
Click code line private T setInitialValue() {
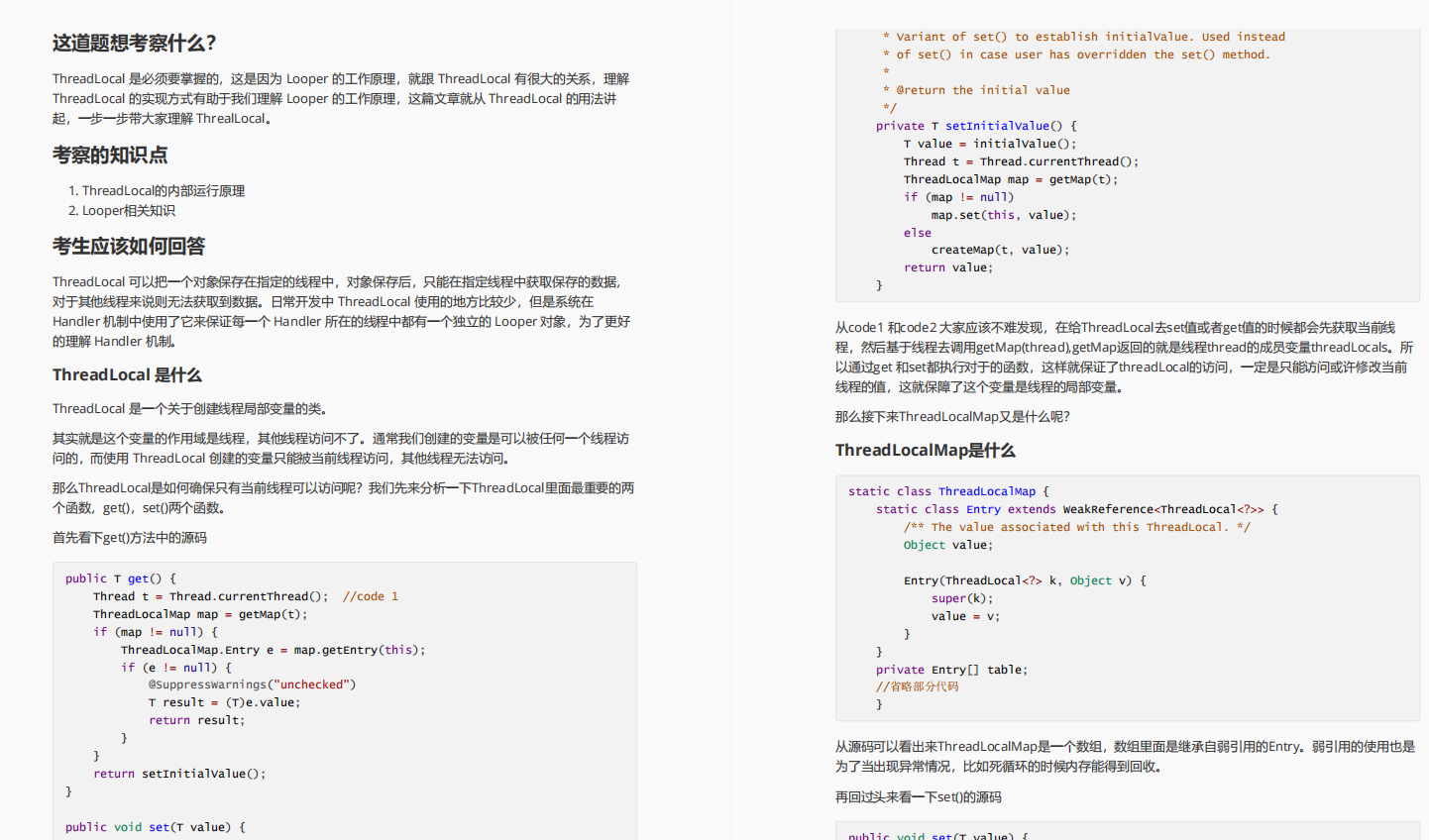click(976, 126)
